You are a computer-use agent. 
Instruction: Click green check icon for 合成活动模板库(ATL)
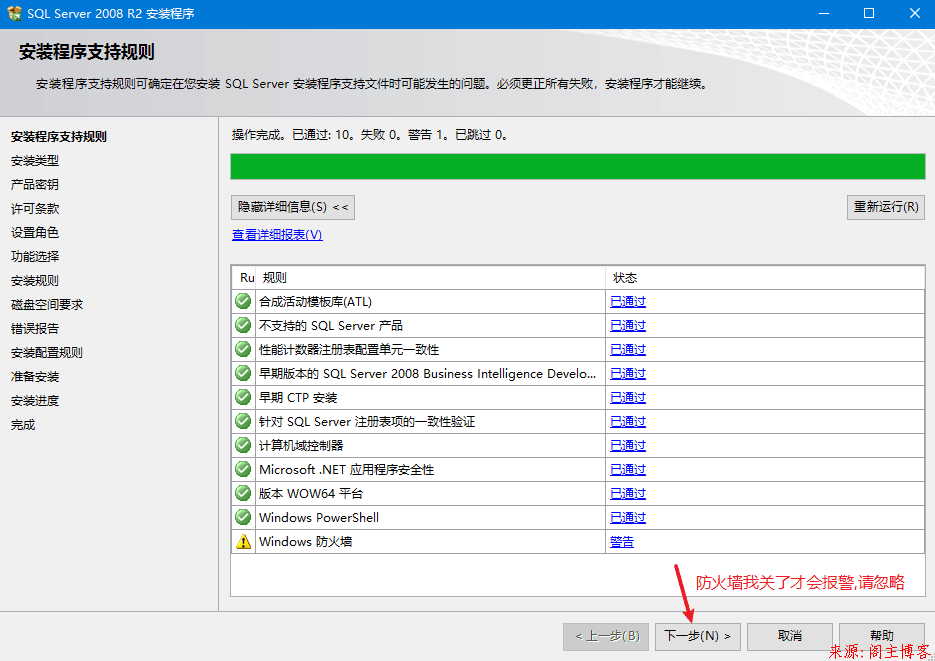point(243,302)
